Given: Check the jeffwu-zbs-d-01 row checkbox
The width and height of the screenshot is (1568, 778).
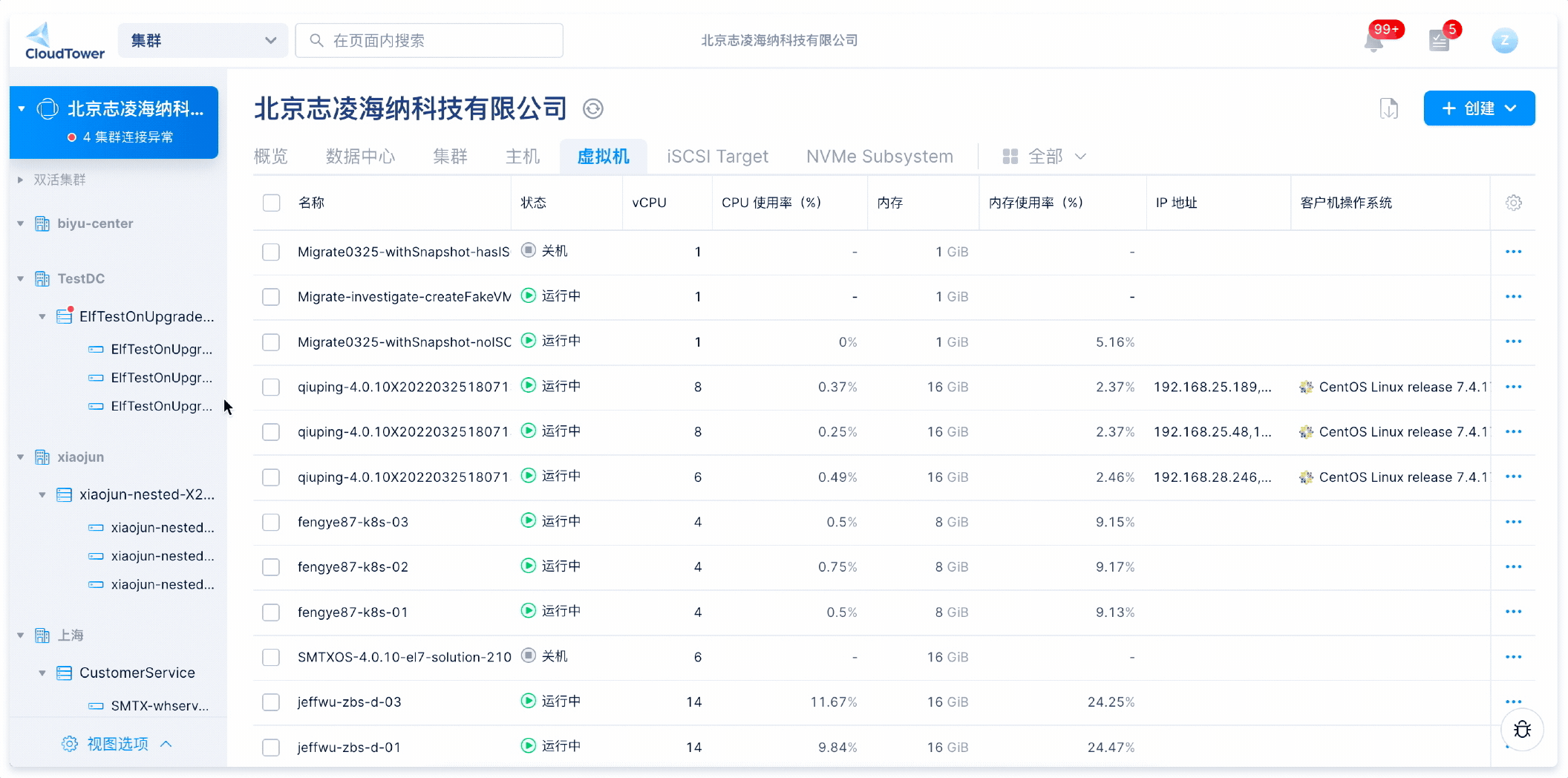Looking at the screenshot, I should click(271, 748).
